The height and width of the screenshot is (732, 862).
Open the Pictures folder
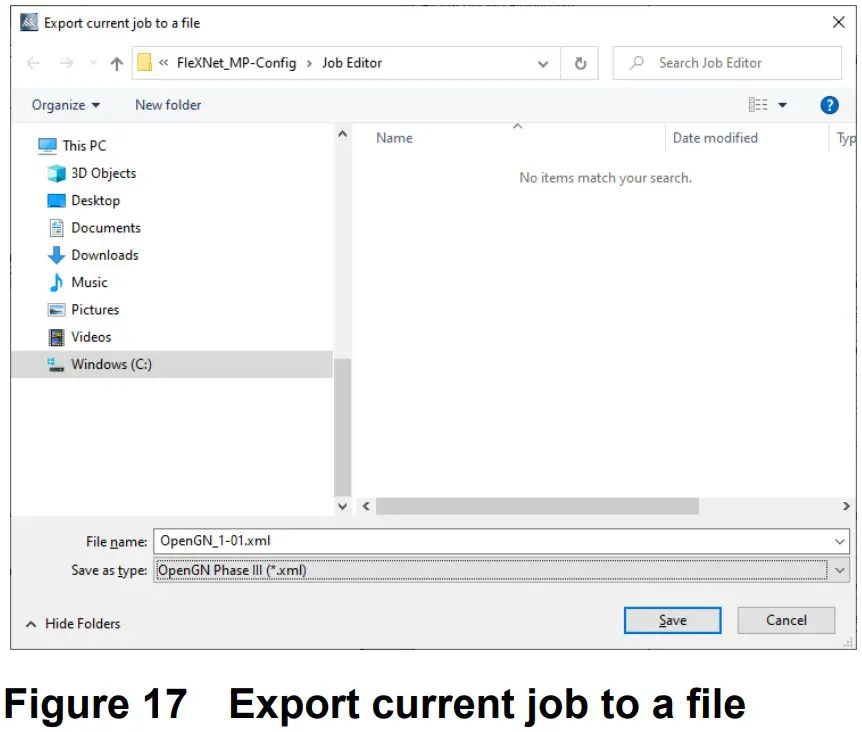(x=95, y=310)
